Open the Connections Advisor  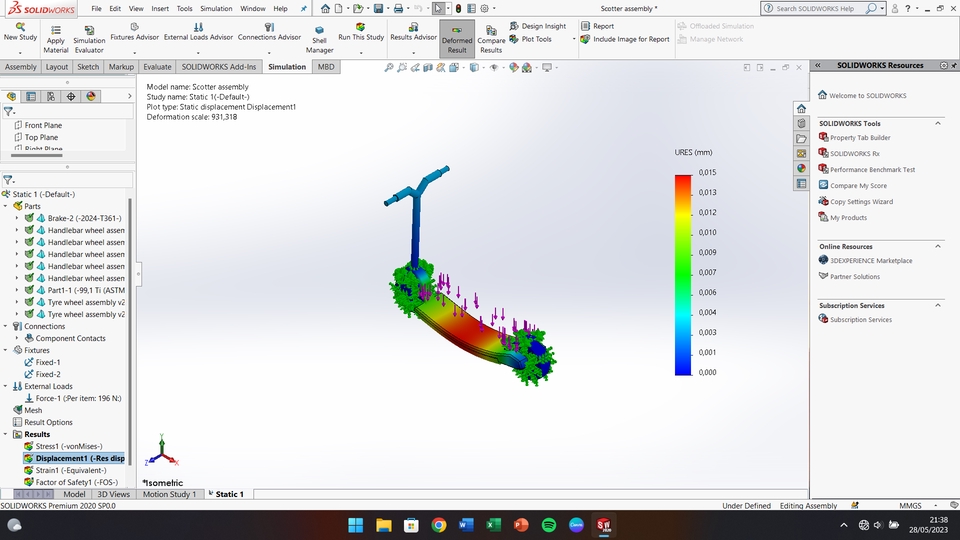coord(269,32)
